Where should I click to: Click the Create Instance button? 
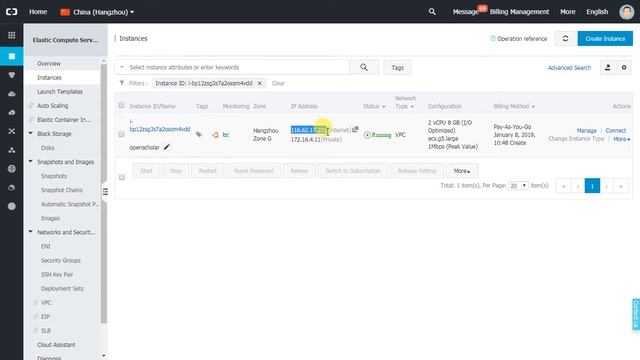(605, 38)
